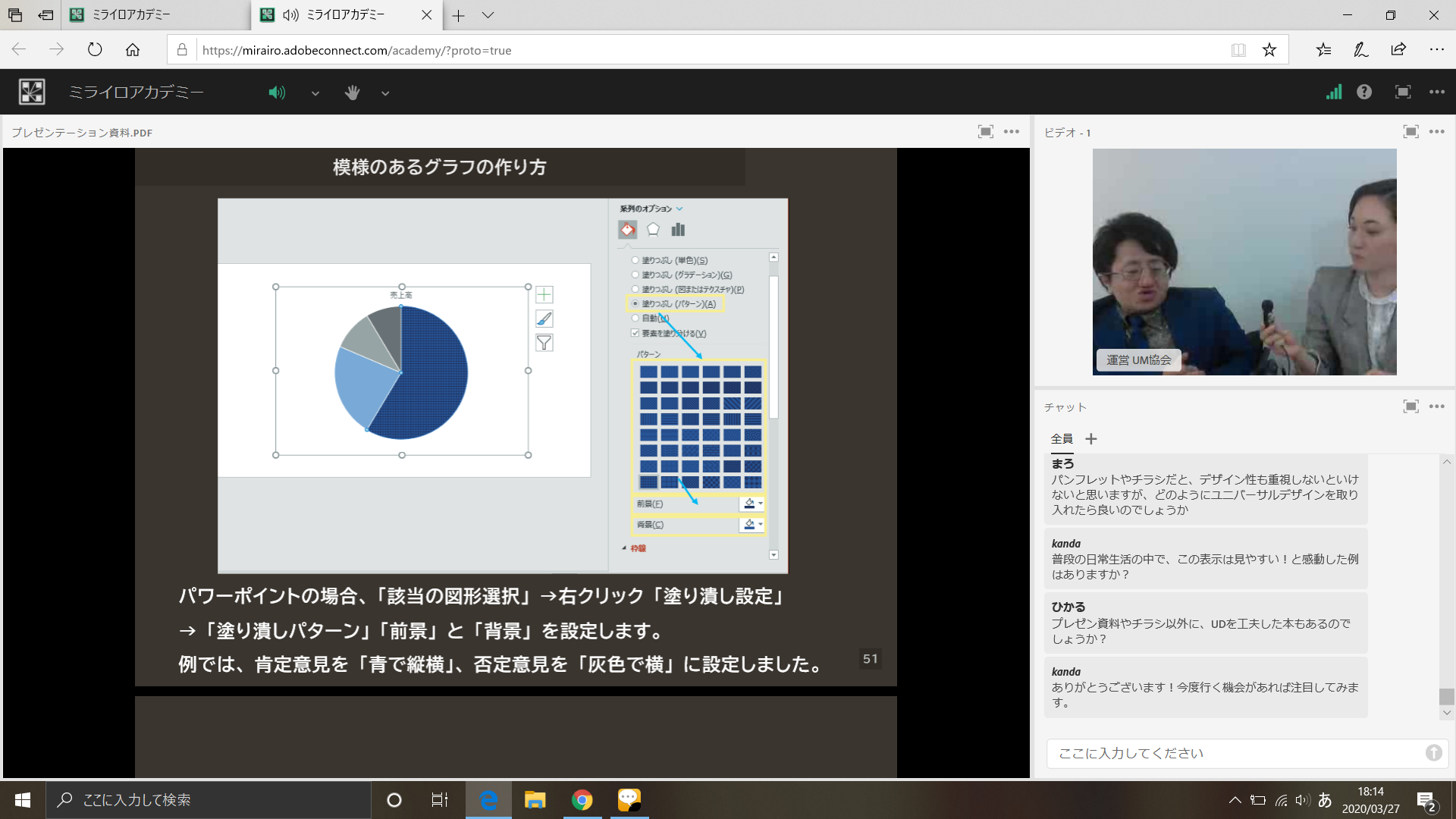Open File Explorer from taskbar
1456x819 pixels.
pyautogui.click(x=535, y=800)
